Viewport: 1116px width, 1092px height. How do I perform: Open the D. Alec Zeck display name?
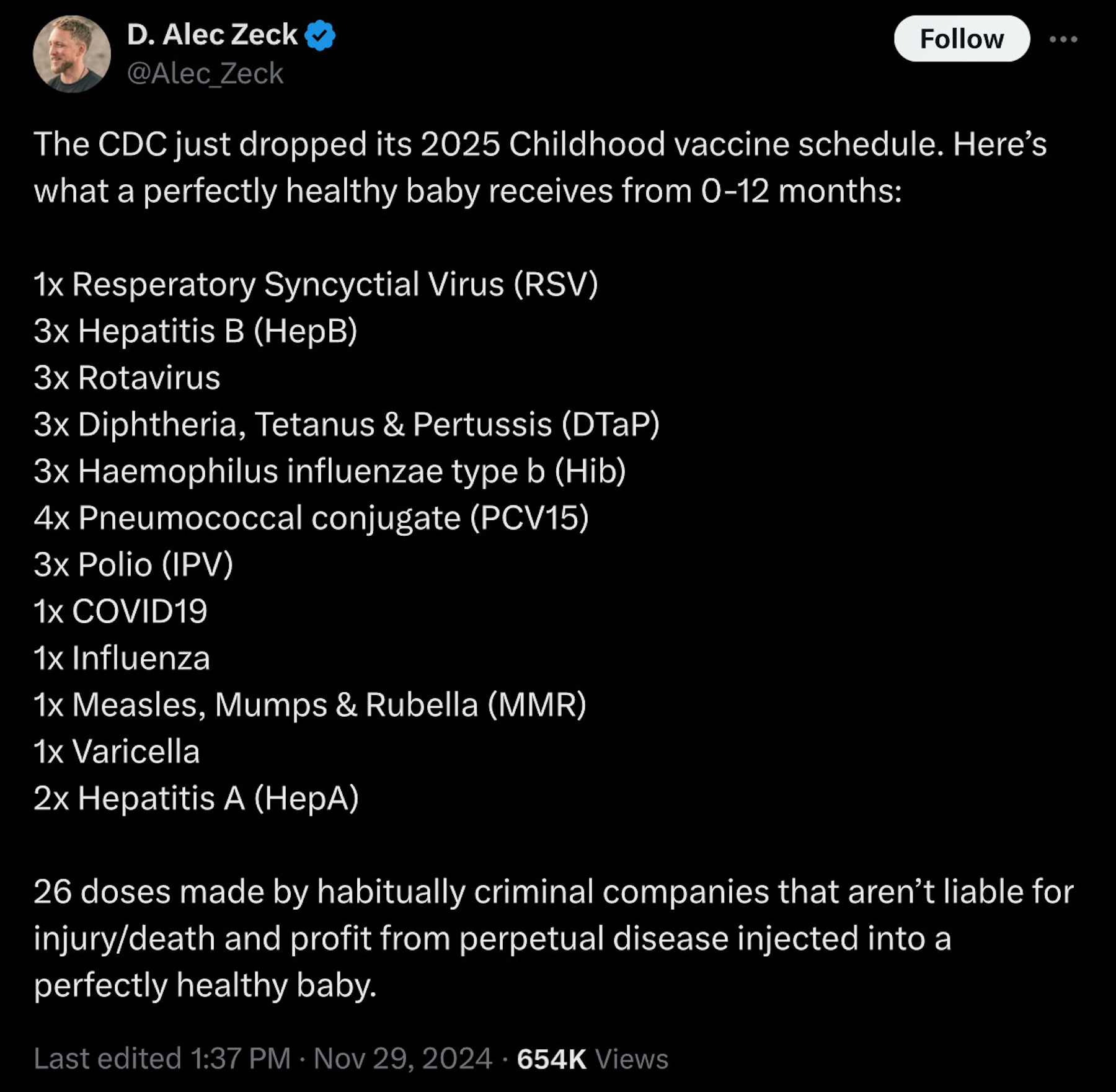tap(212, 35)
